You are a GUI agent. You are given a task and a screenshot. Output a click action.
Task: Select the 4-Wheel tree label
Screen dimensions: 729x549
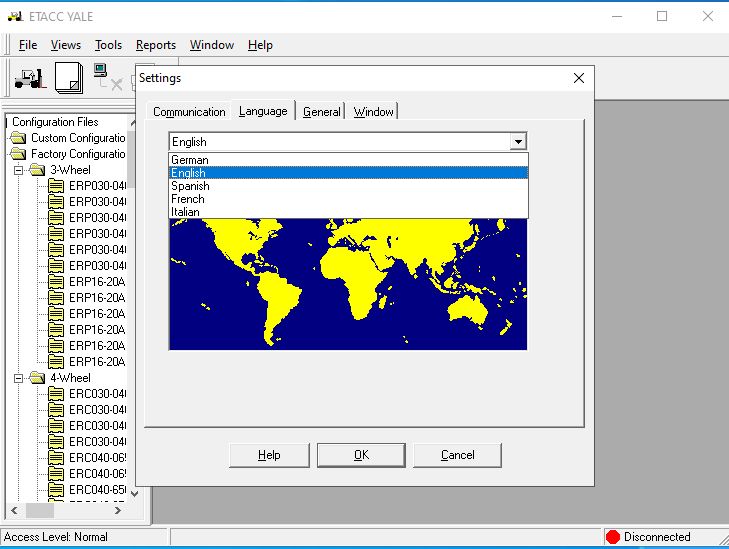(71, 378)
